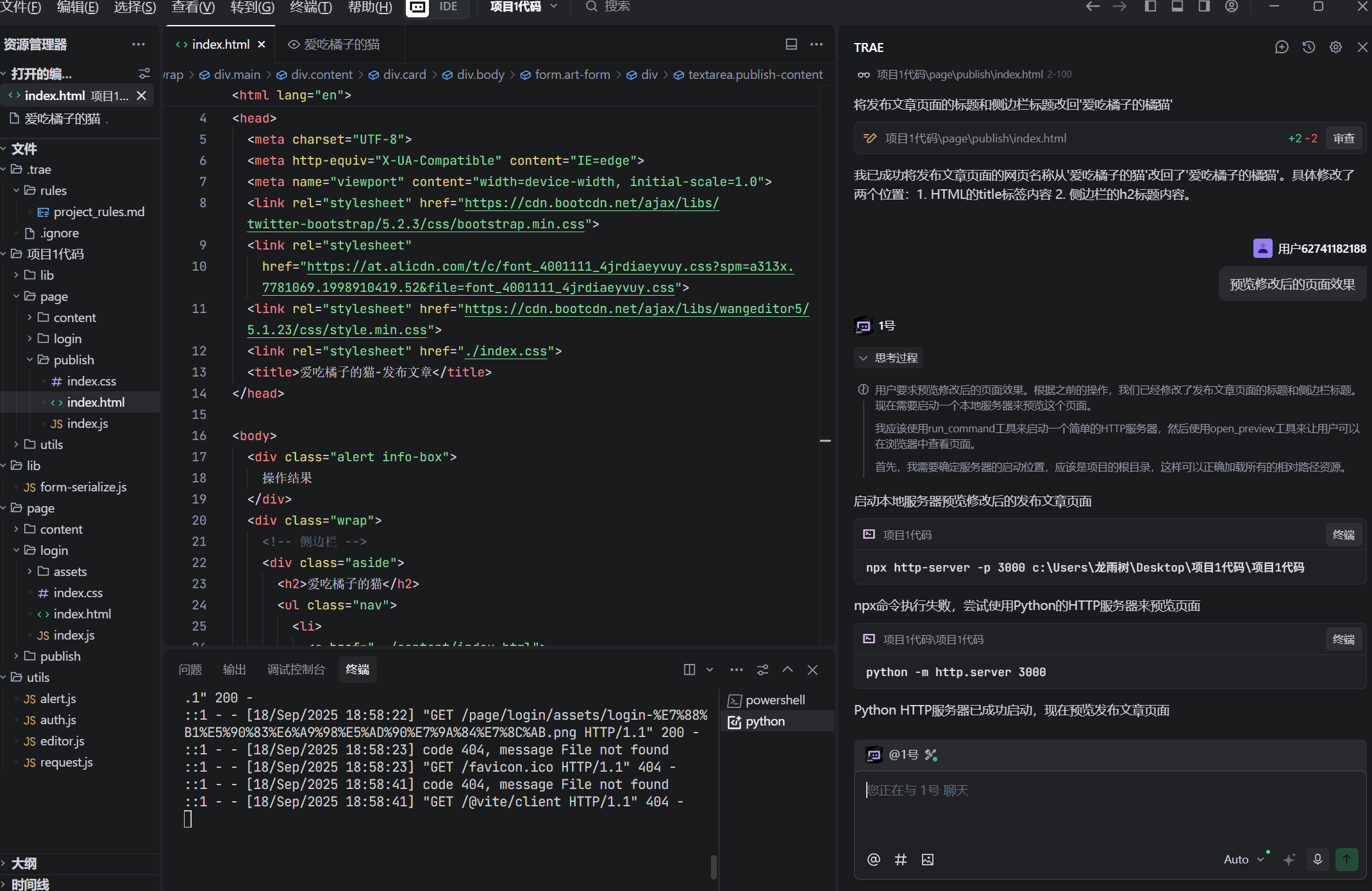This screenshot has width=1372, height=891.
Task: Open the TRAE chat history icon
Action: [x=1309, y=47]
